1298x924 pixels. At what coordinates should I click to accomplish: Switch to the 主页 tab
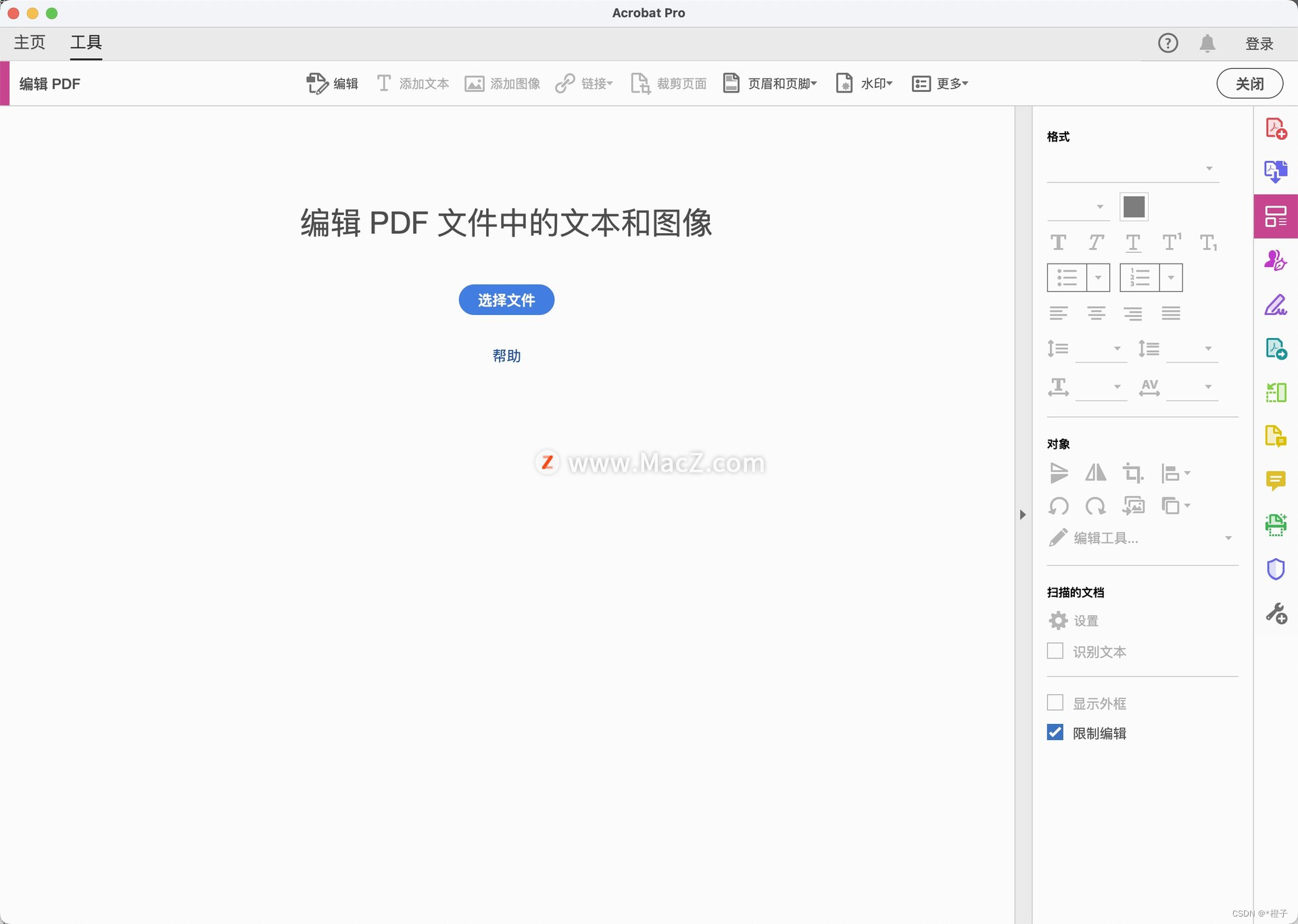pos(30,43)
